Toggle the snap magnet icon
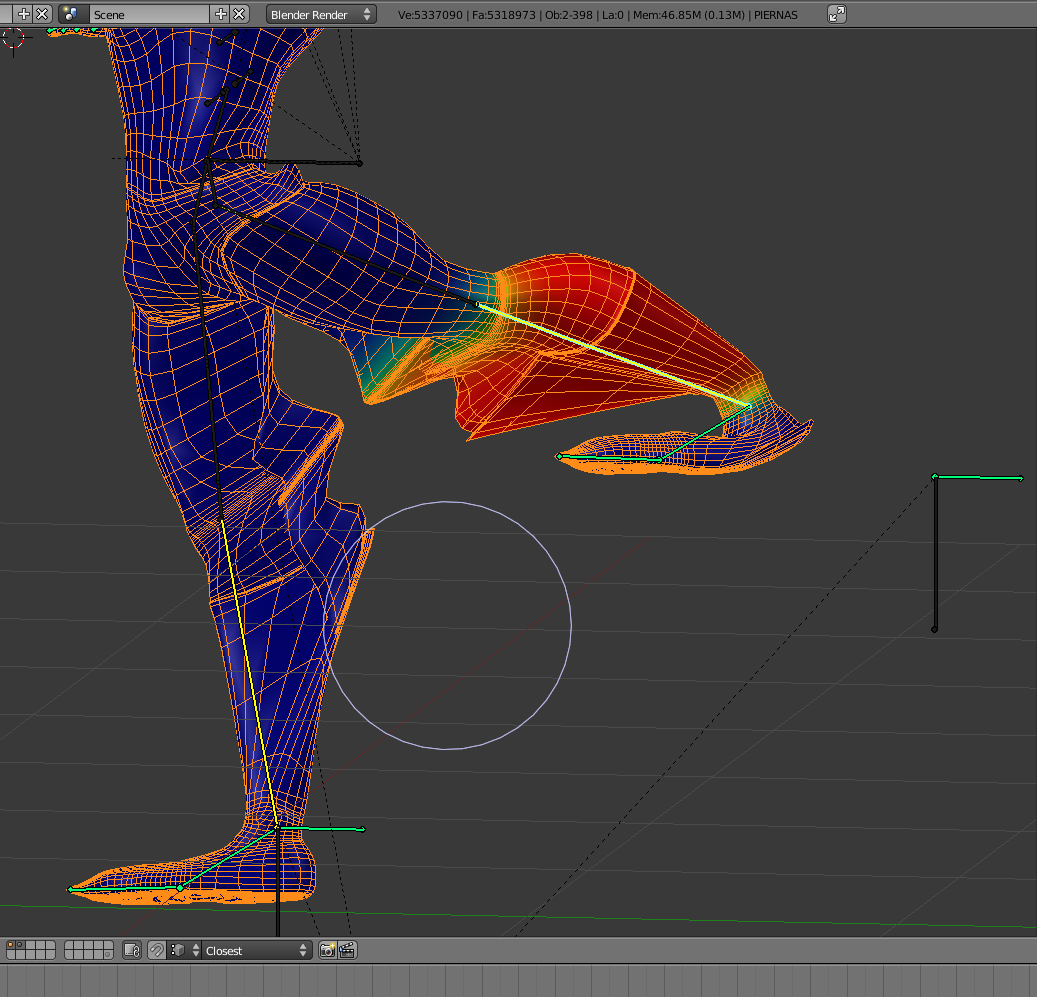Viewport: 1037px width, 997px height. 157,950
